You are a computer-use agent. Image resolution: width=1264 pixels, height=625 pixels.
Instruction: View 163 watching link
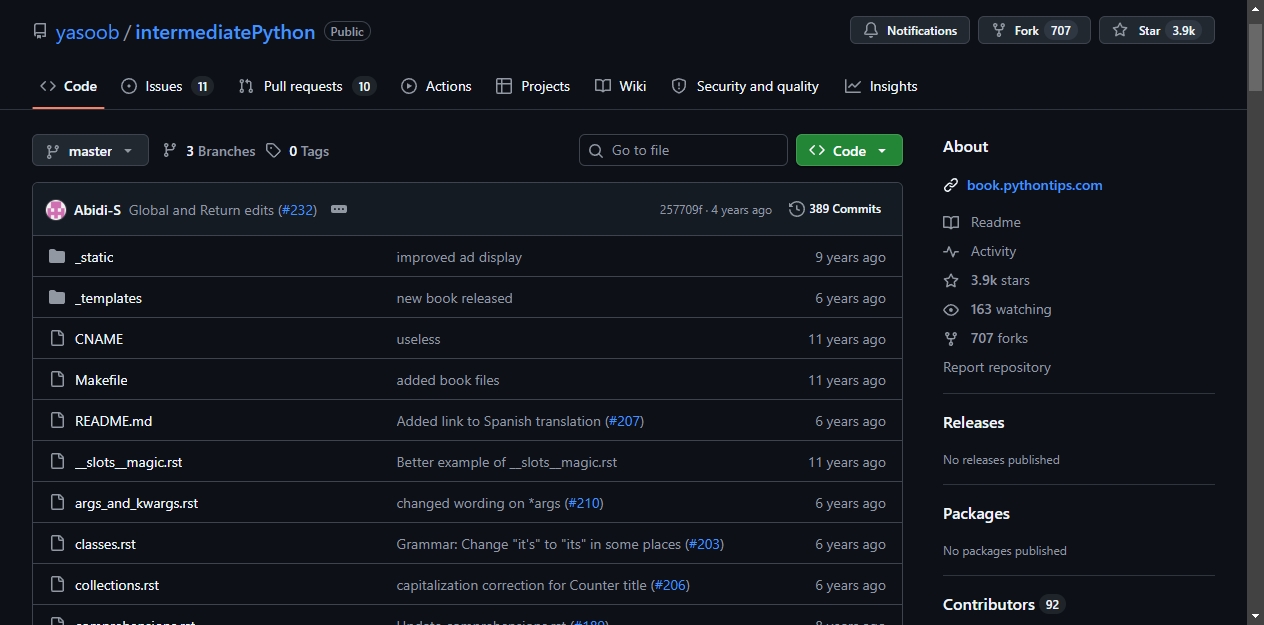(998, 309)
